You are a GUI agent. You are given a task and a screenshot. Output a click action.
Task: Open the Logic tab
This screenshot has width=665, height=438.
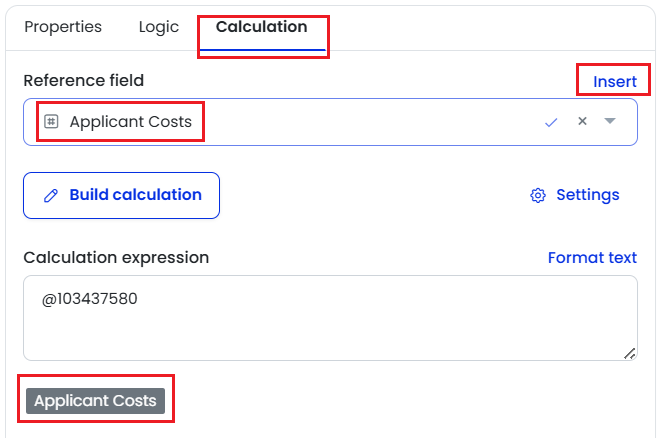click(x=159, y=27)
